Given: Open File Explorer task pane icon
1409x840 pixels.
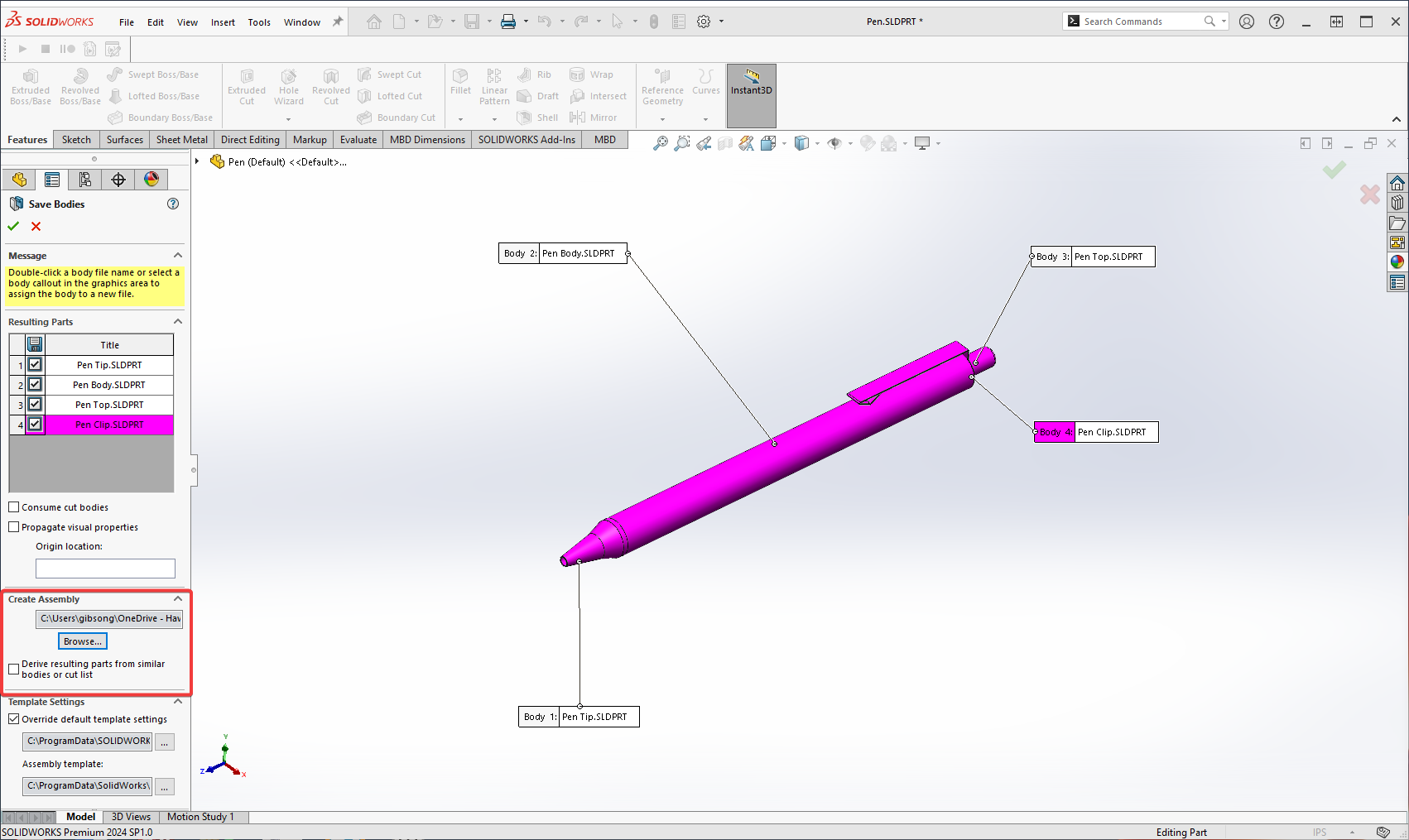Looking at the screenshot, I should click(x=1397, y=223).
